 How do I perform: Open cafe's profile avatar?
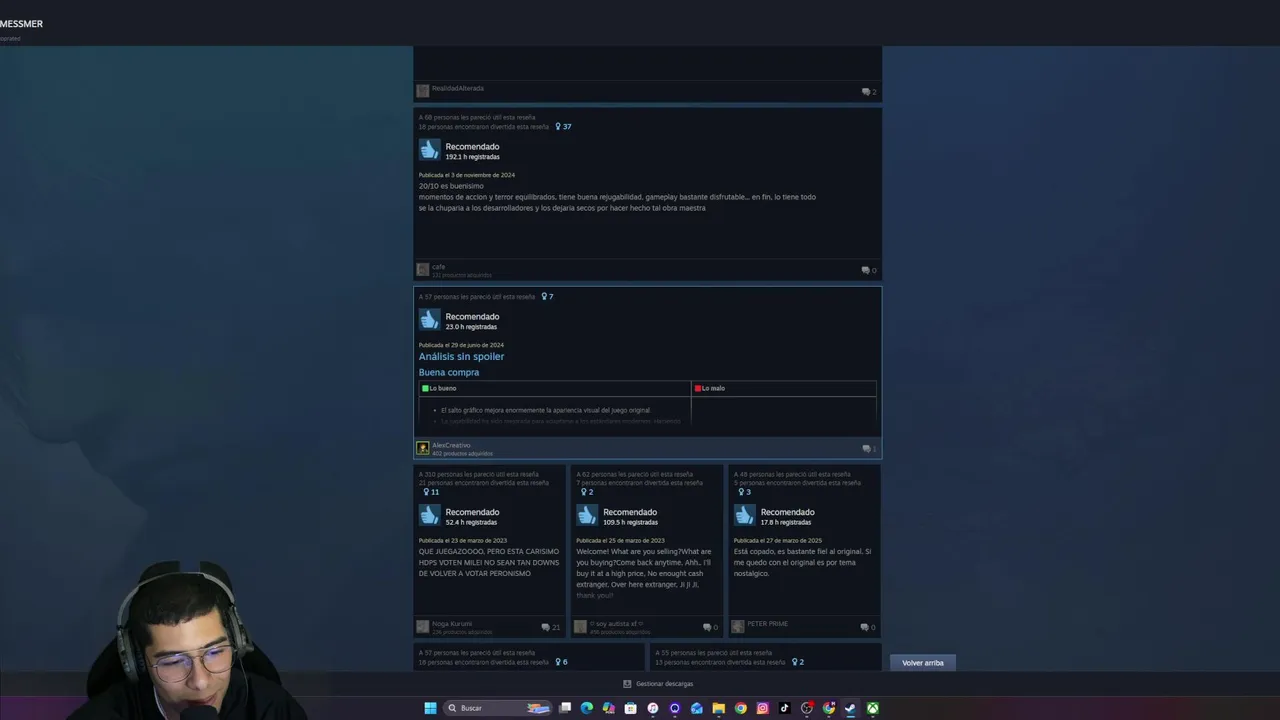click(x=423, y=269)
